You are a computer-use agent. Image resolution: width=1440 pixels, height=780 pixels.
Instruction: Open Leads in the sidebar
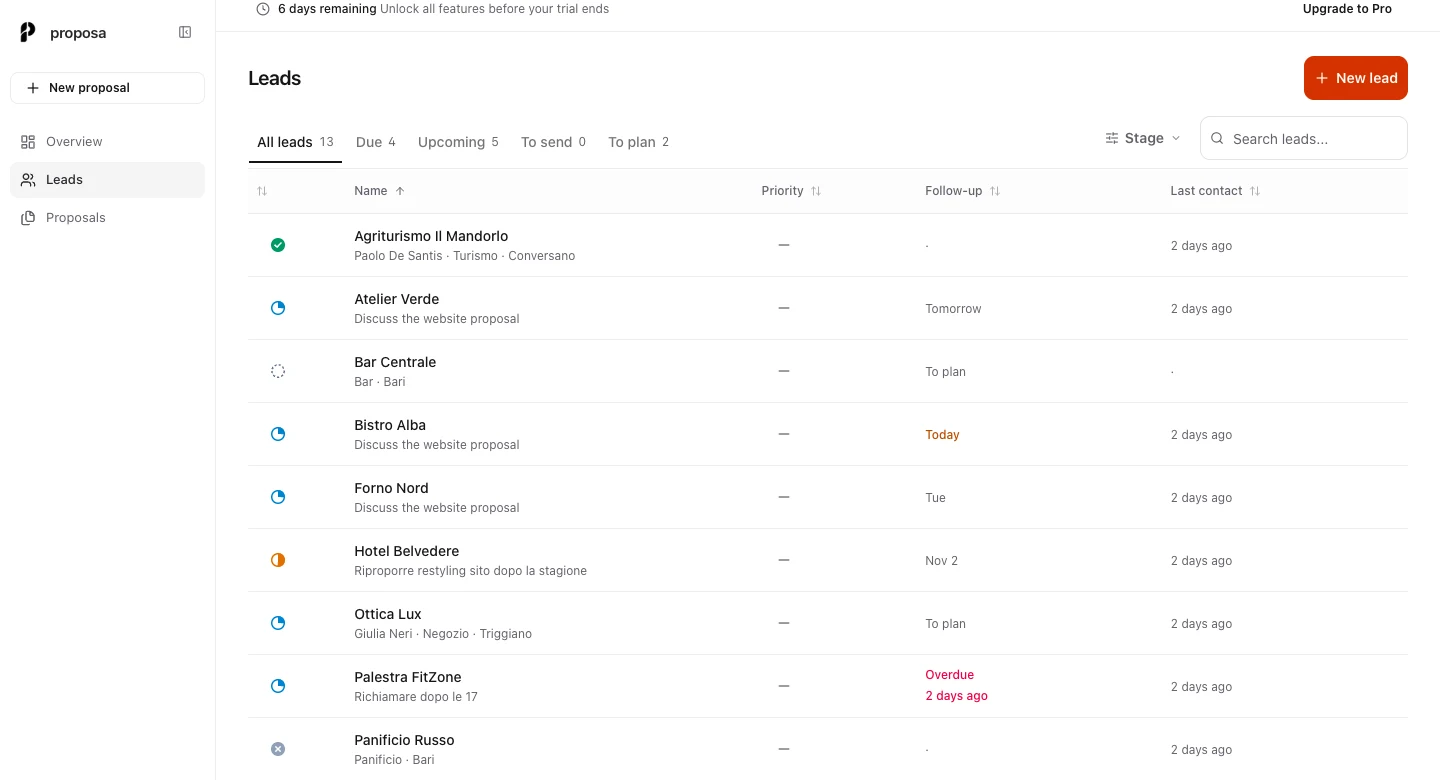pyautogui.click(x=107, y=180)
